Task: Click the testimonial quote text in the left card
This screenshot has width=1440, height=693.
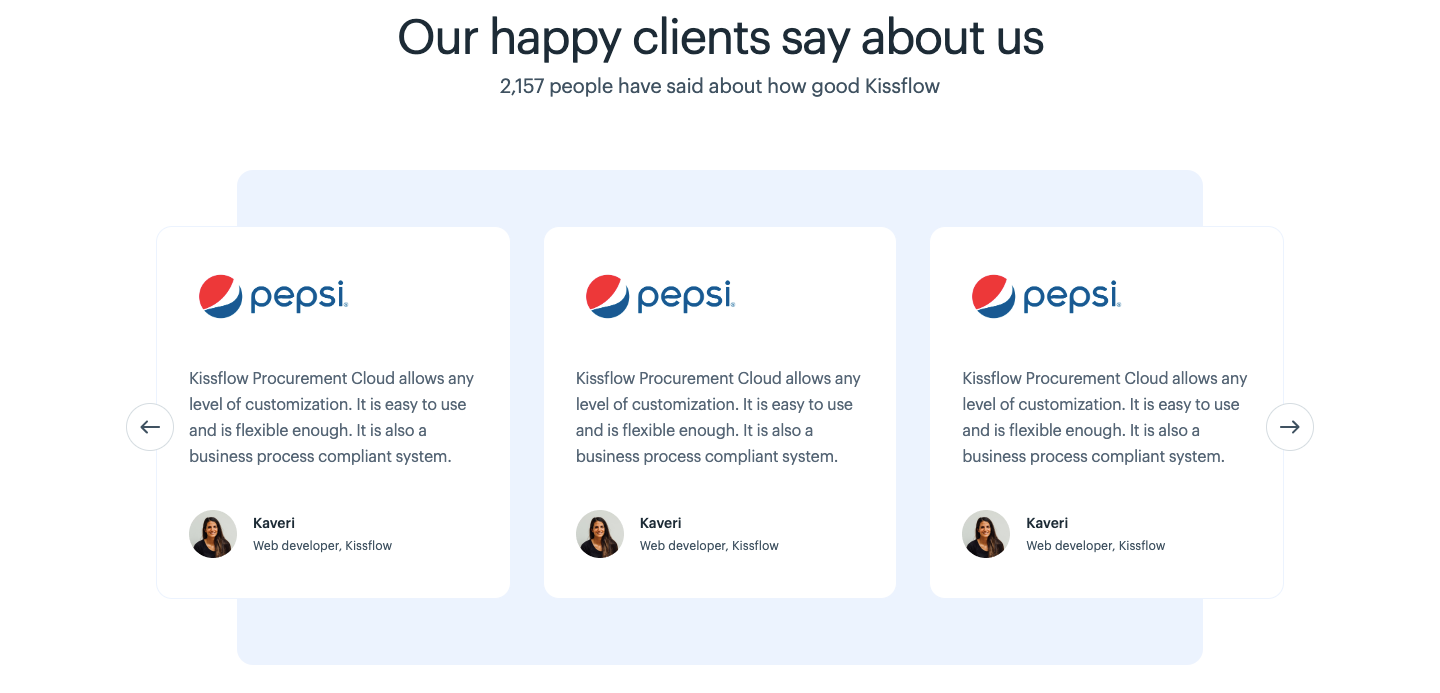Action: tap(331, 418)
